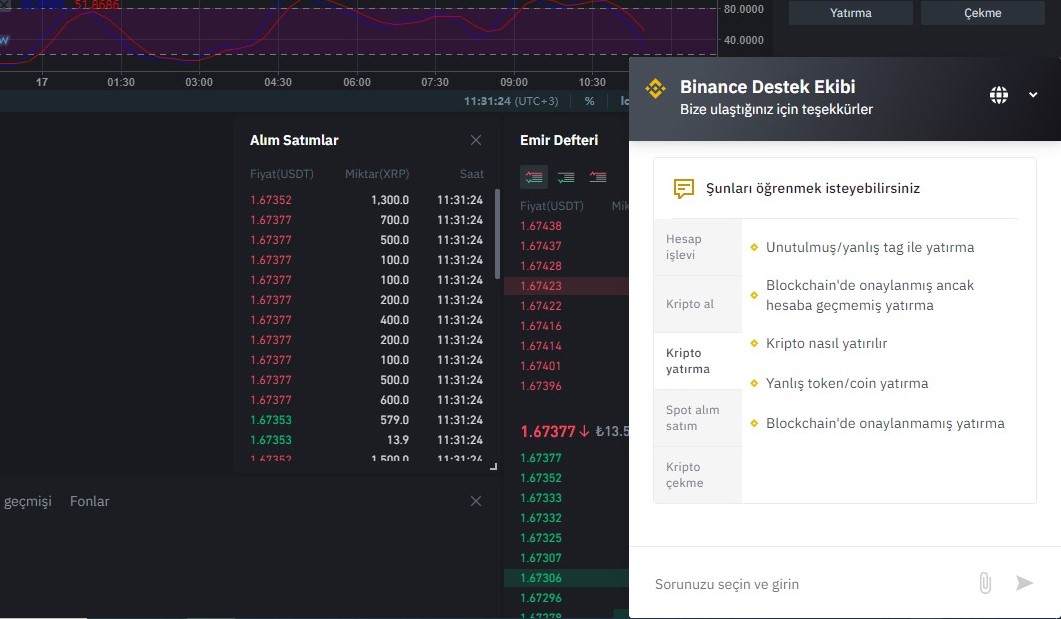1061x619 pixels.
Task: Close the Alım Satımlar panel
Action: [476, 140]
